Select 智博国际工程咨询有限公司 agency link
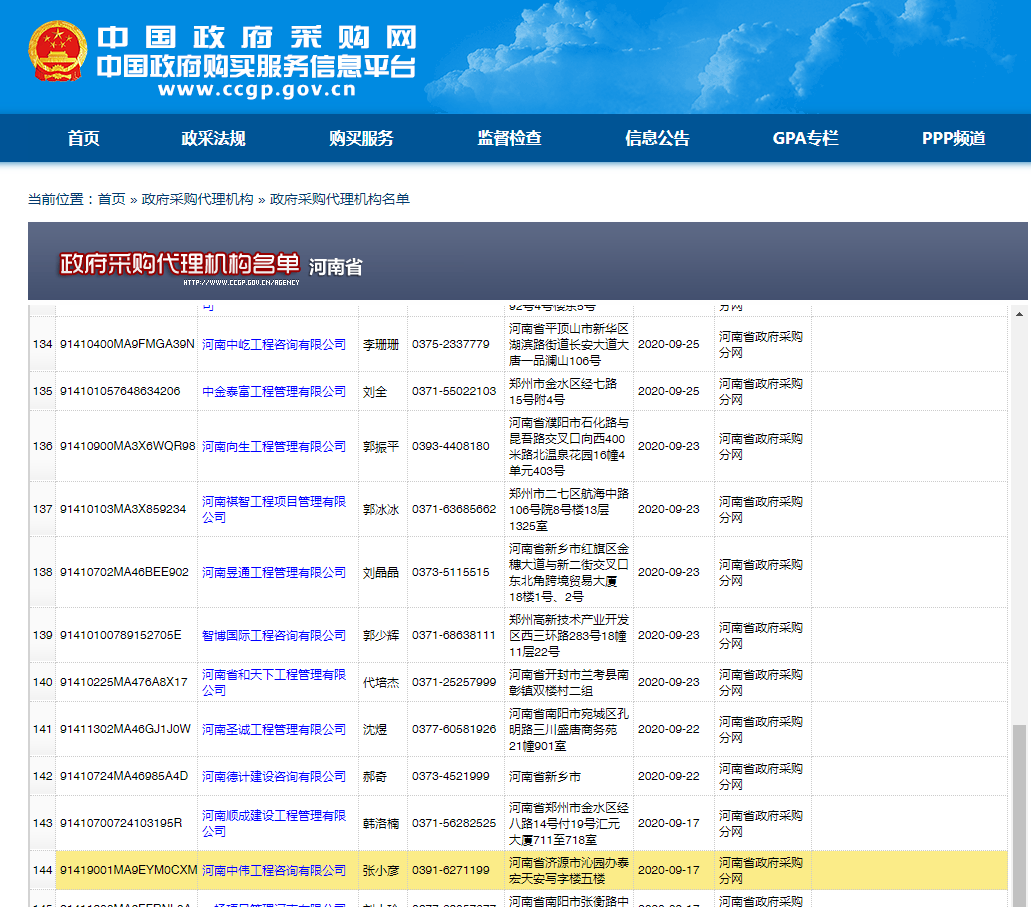The image size is (1031, 907). 274,636
